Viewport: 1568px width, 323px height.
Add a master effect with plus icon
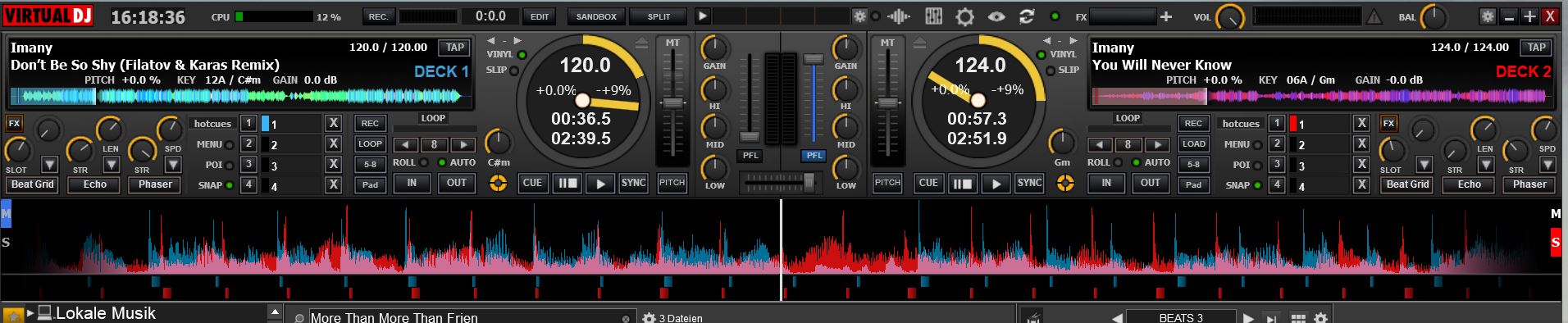1166,16
